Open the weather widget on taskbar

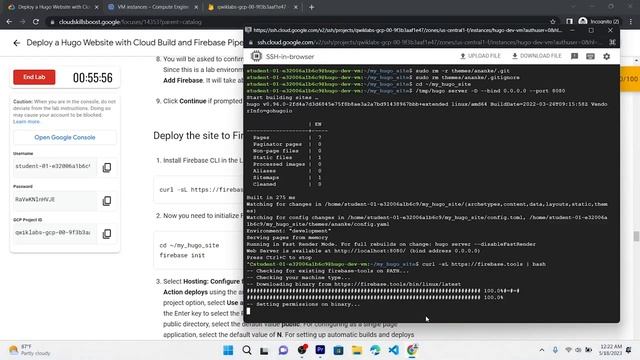click(x=29, y=350)
